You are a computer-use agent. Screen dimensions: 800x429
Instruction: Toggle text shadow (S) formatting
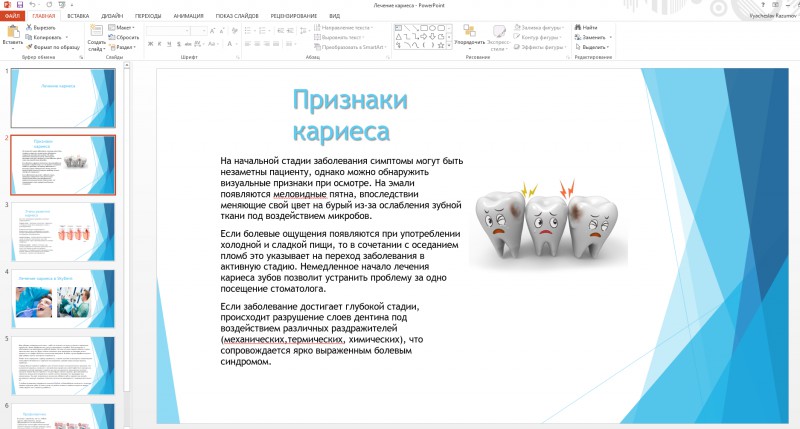pyautogui.click(x=179, y=44)
